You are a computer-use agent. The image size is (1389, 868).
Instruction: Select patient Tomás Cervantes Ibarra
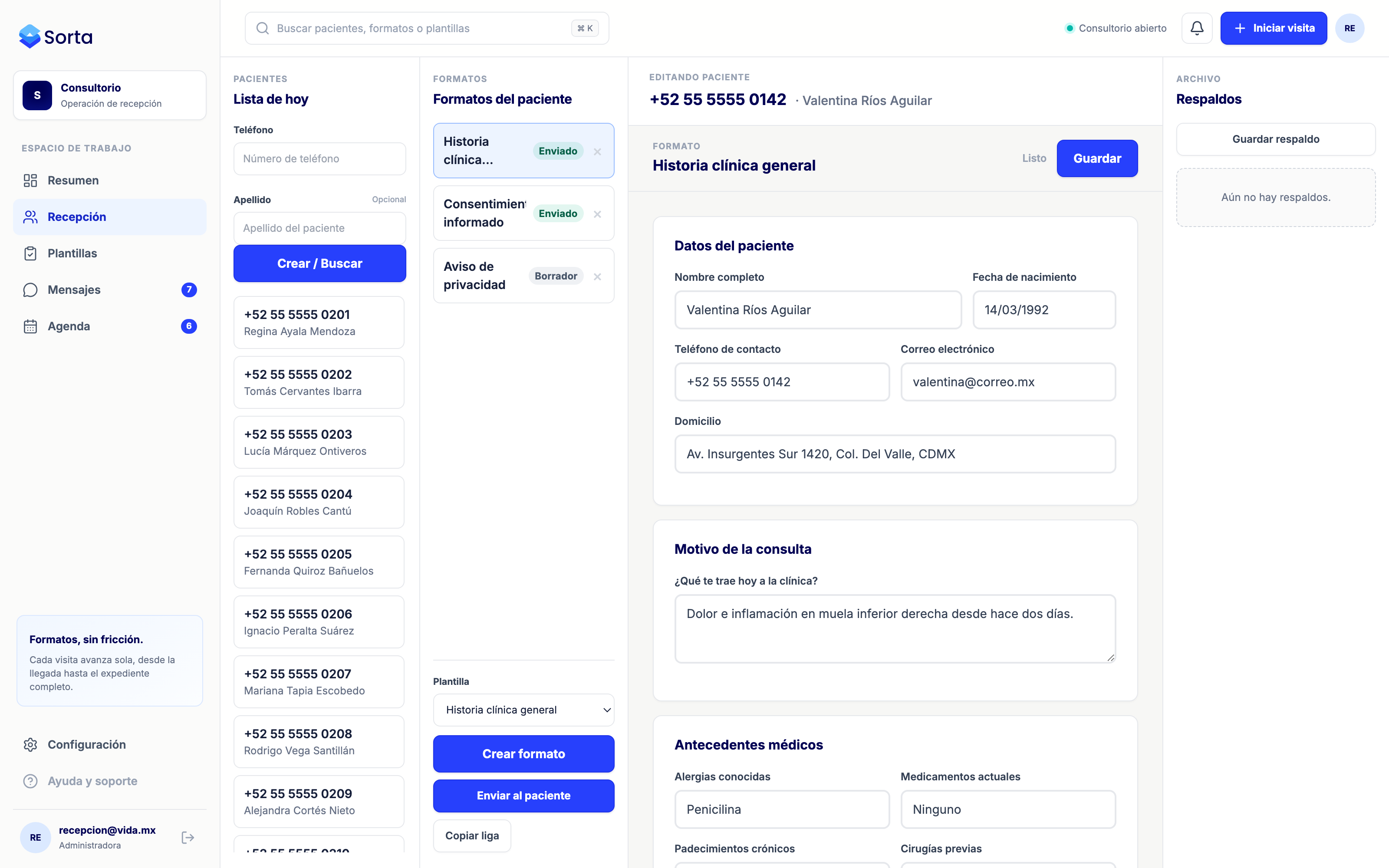[319, 382]
